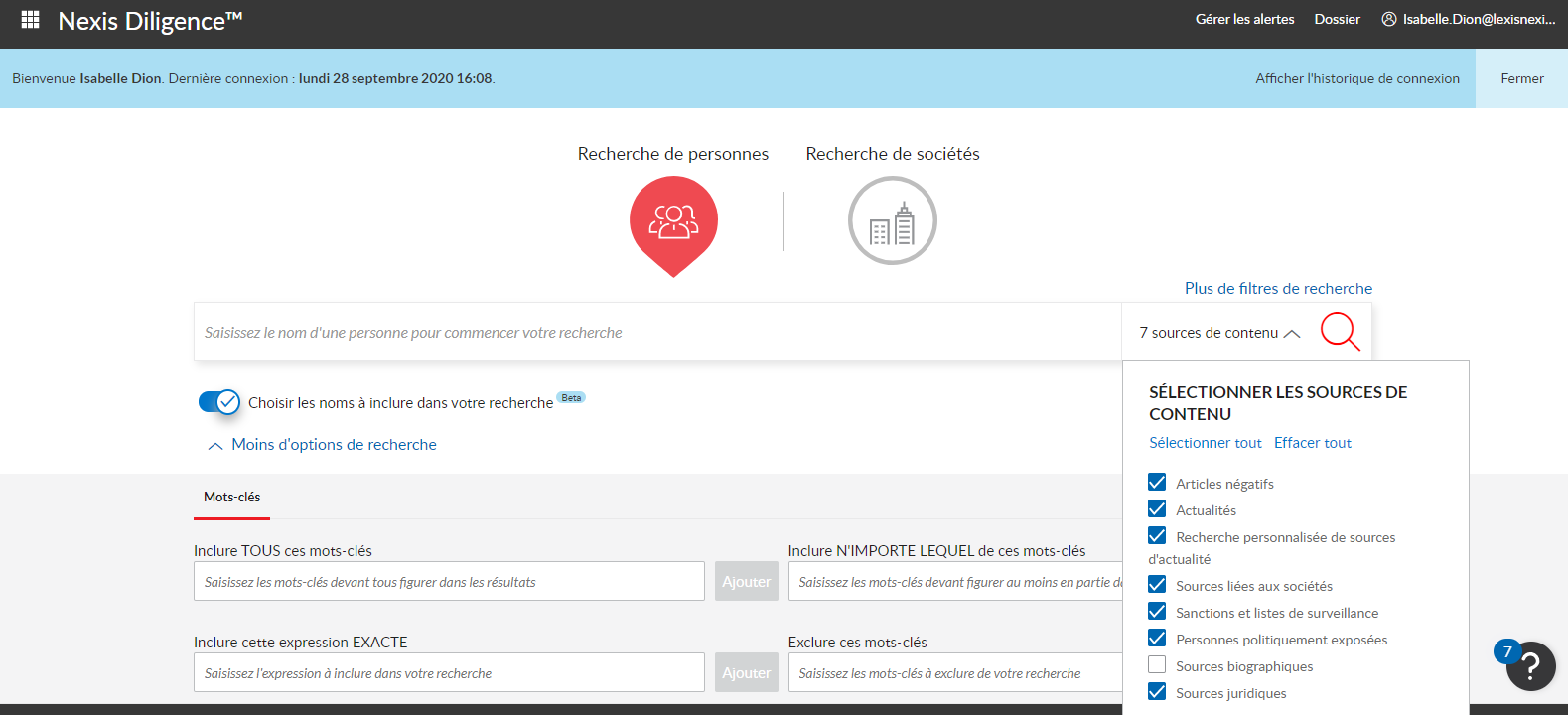This screenshot has height=715, width=1568.
Task: Collapse the 7 sources de contenu dropdown
Action: [x=1219, y=333]
